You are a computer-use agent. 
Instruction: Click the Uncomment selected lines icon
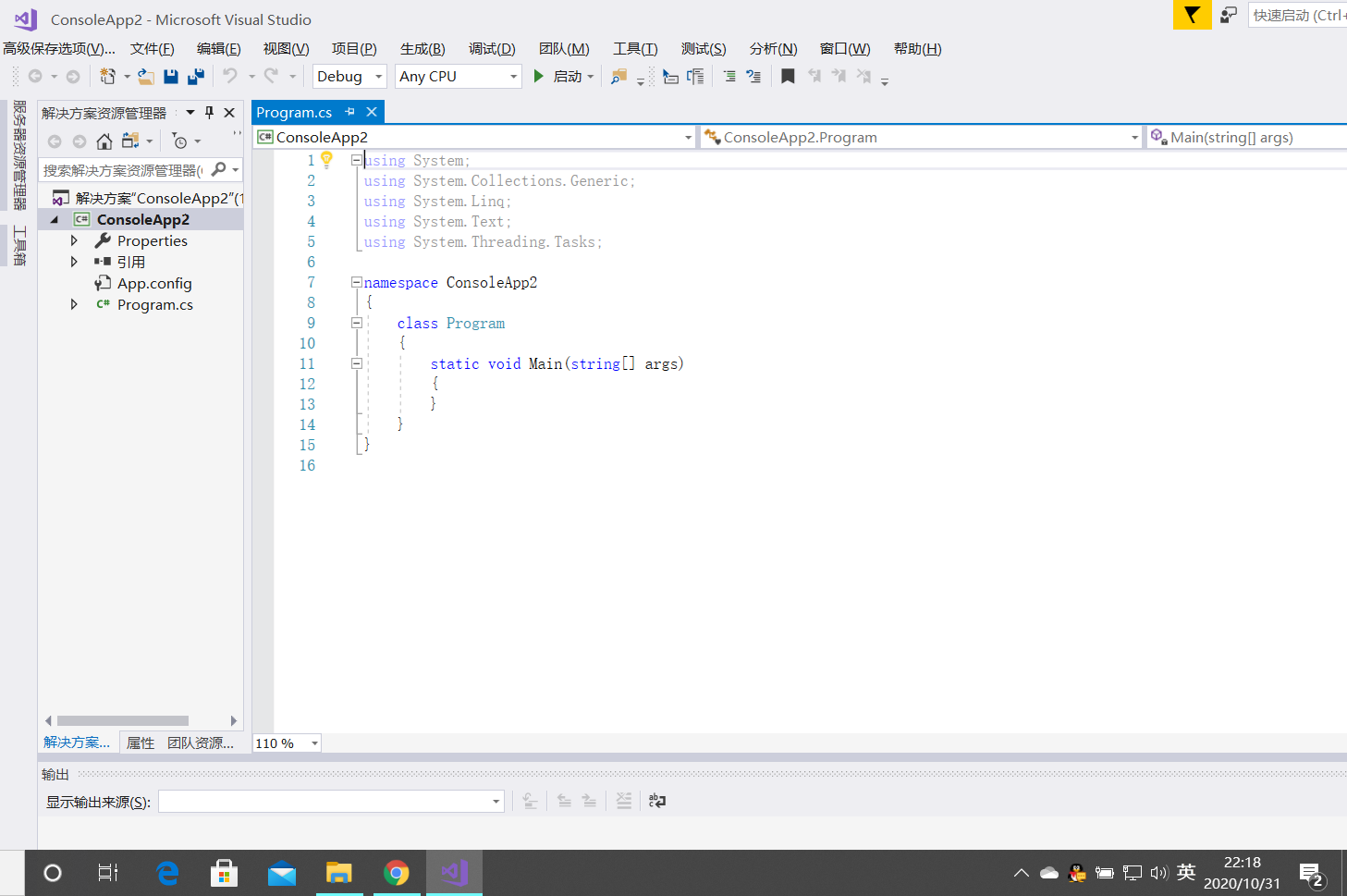753,77
